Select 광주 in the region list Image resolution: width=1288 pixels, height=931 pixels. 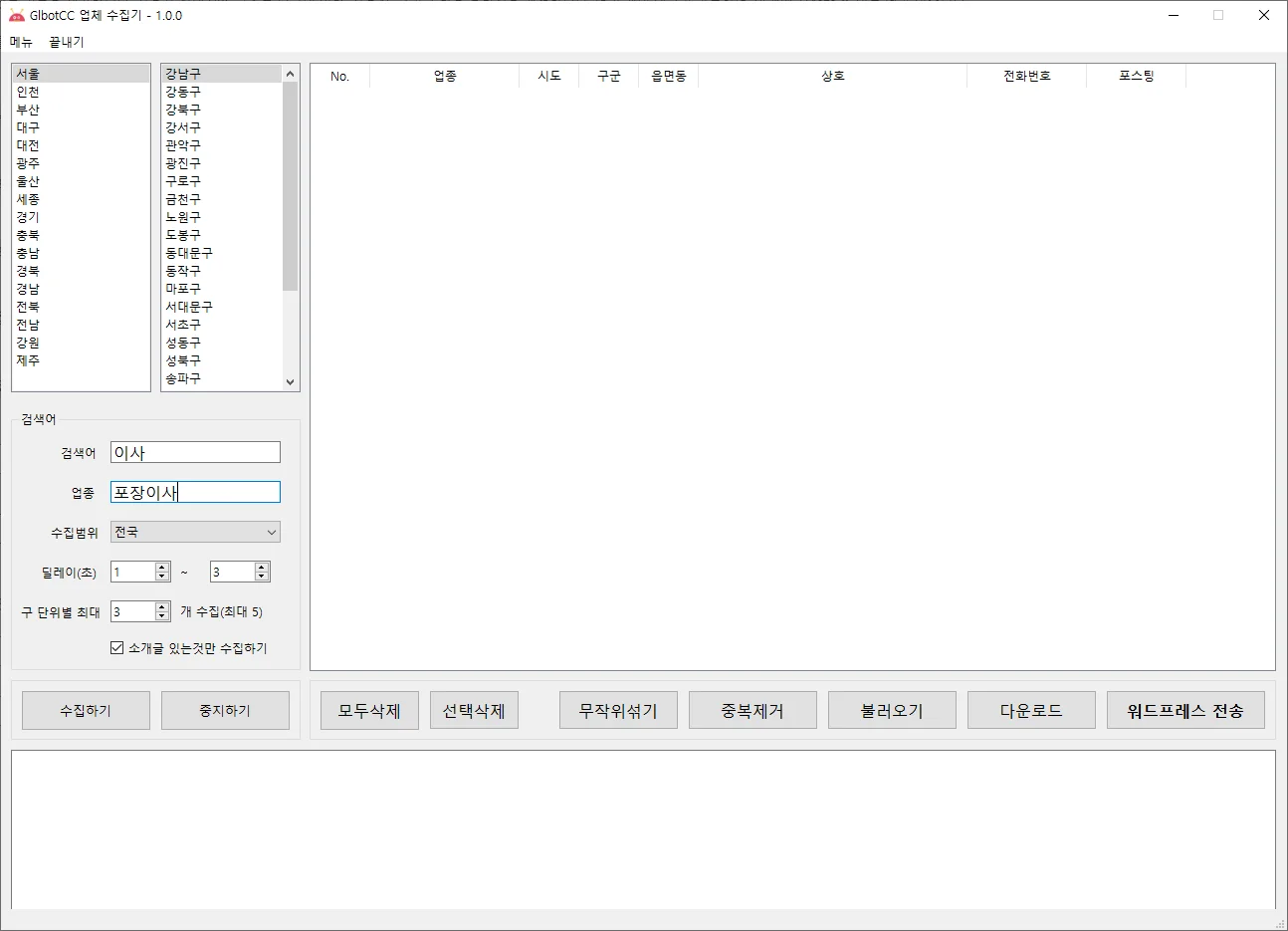click(81, 163)
